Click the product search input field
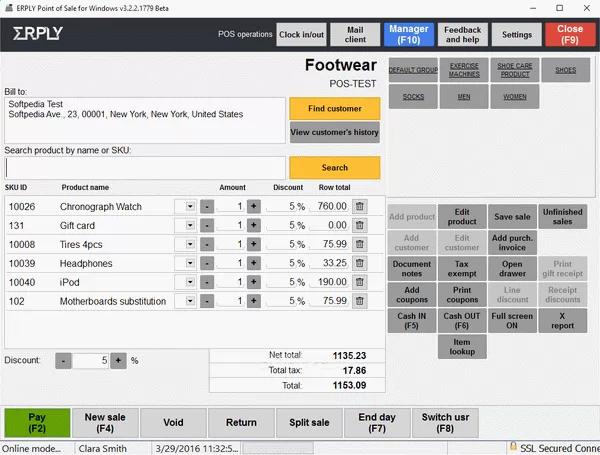Screen dimensions: 600x455 point(144,167)
